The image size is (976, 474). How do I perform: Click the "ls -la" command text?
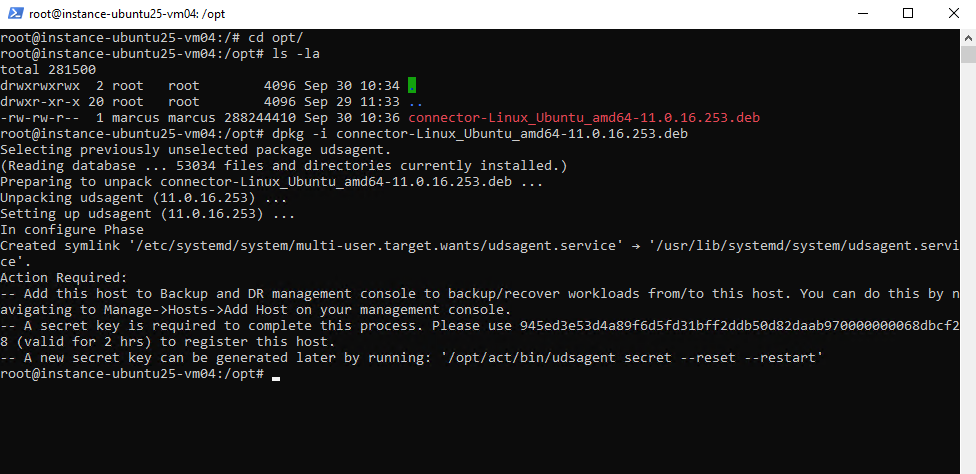[295, 54]
